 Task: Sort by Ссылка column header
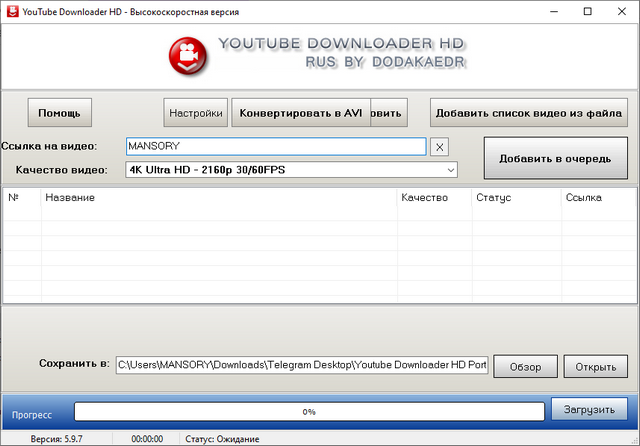(599, 197)
